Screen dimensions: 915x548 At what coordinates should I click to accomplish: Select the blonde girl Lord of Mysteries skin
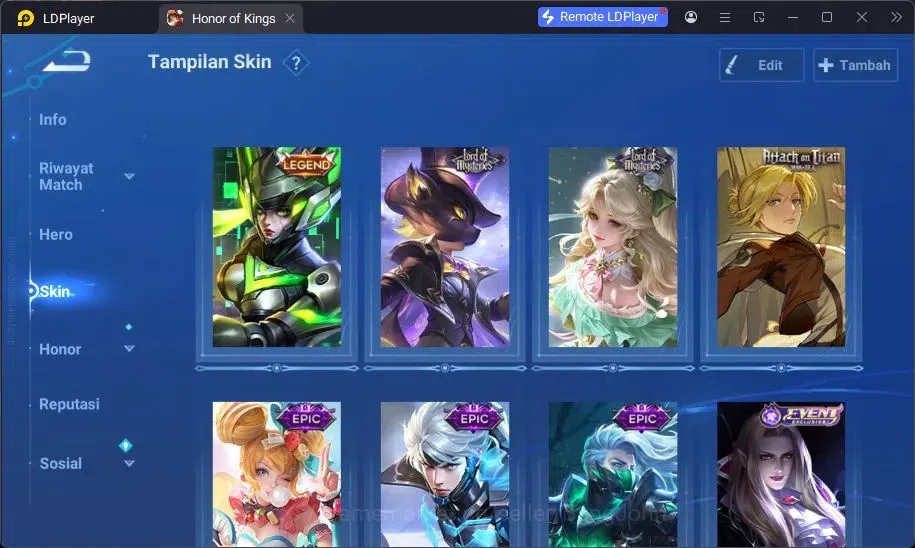pos(613,247)
